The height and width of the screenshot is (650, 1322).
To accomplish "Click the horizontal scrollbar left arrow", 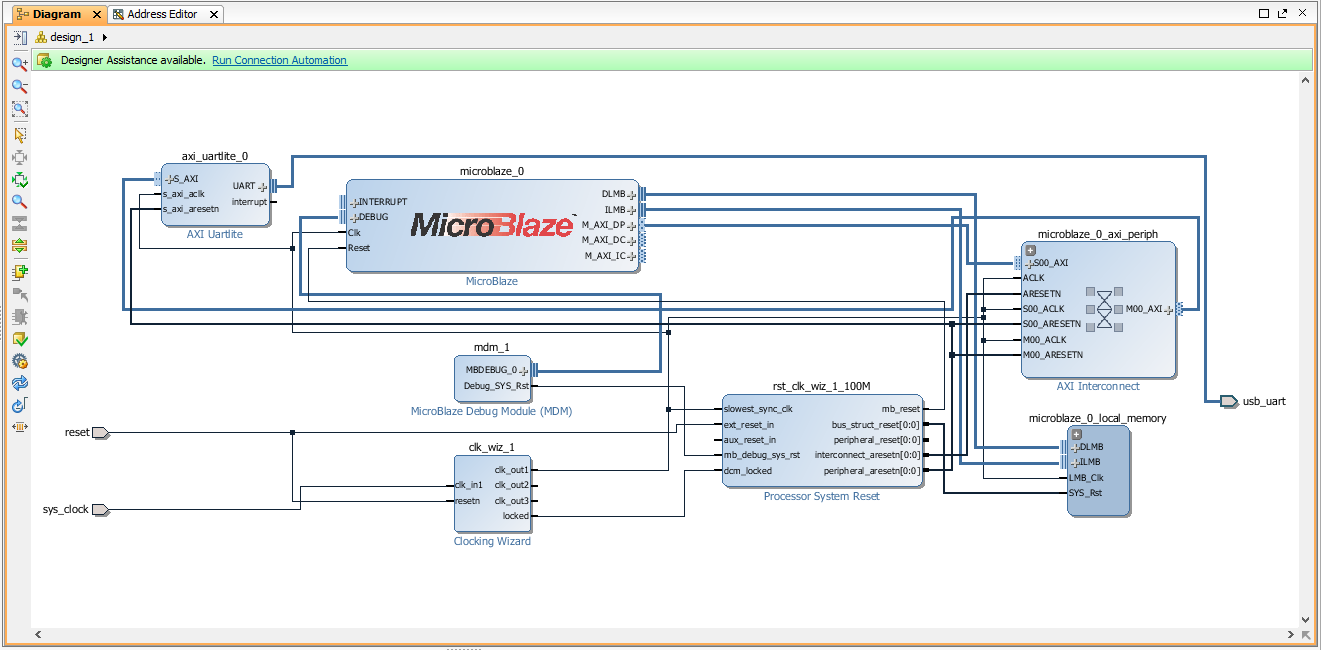I will tap(38, 634).
